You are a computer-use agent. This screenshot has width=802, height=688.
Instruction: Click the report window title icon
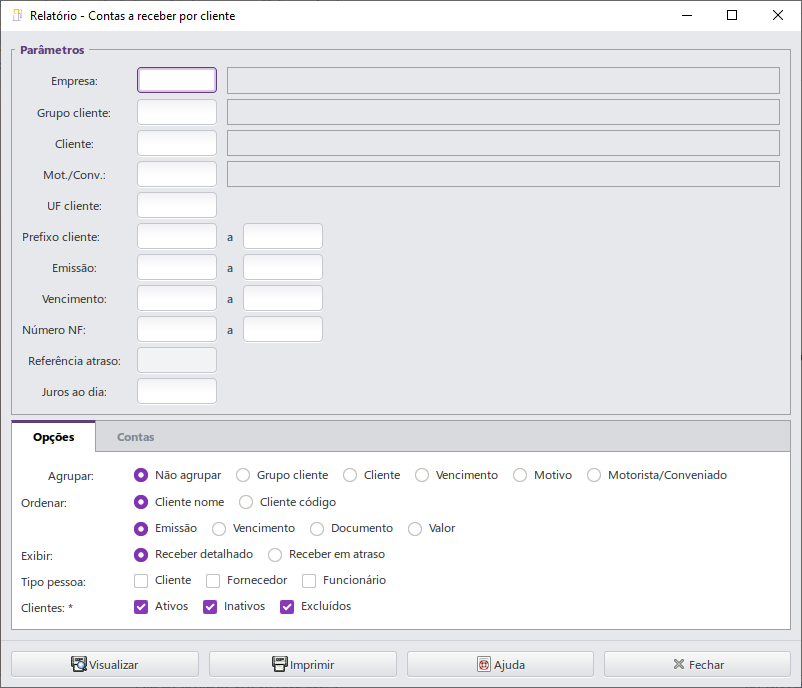(x=17, y=15)
